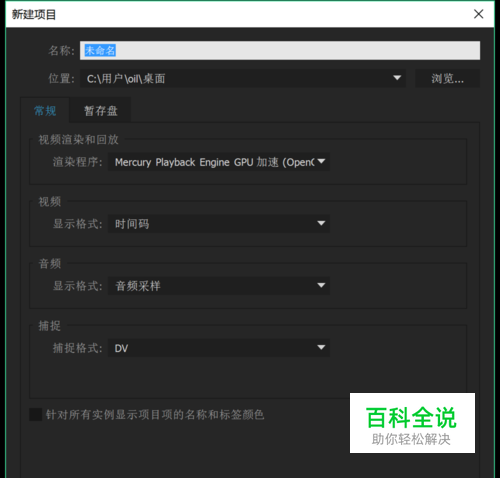Open the location path dropdown
Image resolution: width=500 pixels, height=478 pixels.
coord(243,78)
